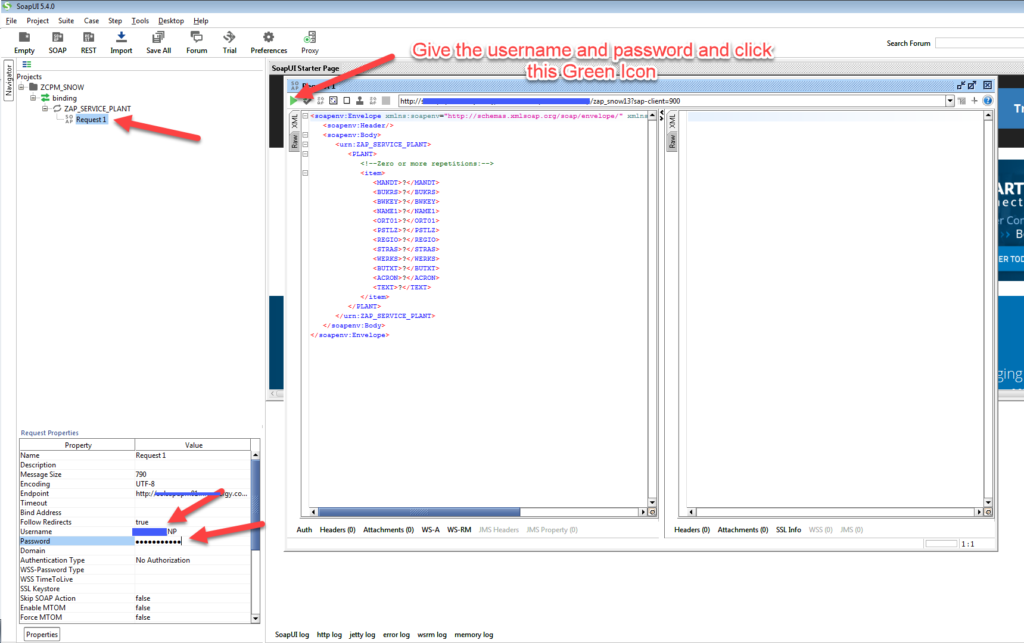Click the SOAP icon beside Request 1
Image resolution: width=1024 pixels, height=643 pixels.
click(69, 119)
